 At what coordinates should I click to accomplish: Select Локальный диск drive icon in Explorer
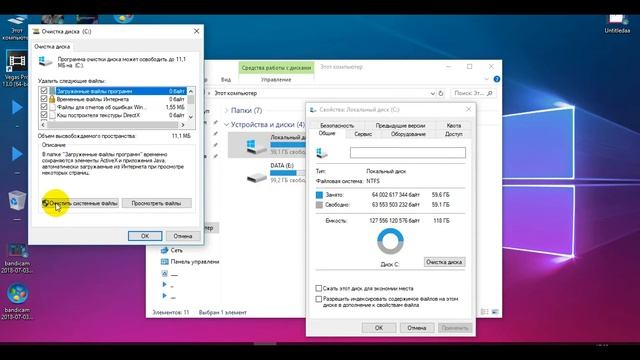click(x=256, y=147)
